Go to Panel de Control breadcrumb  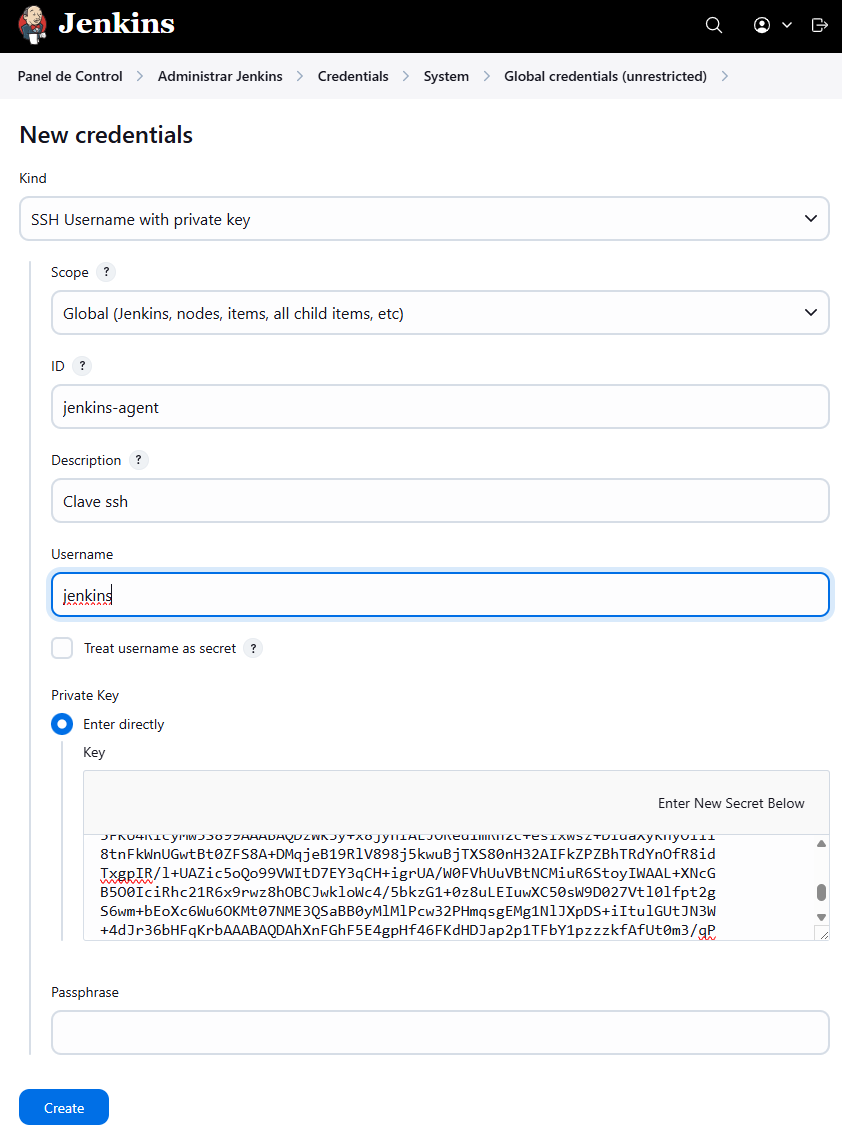(70, 76)
